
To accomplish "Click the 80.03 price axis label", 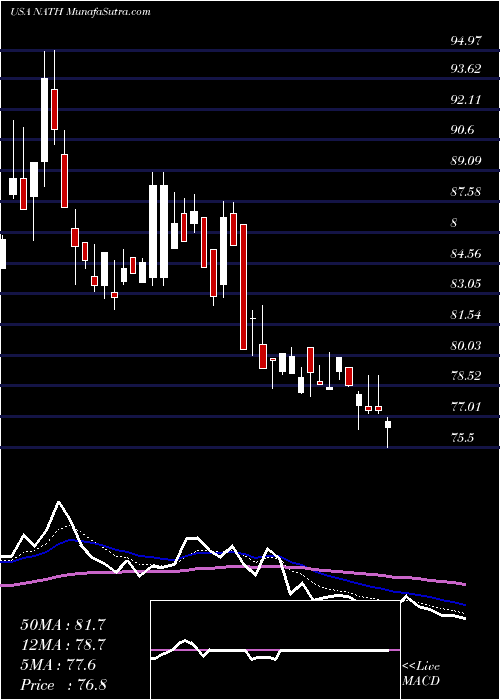I will tap(466, 346).
